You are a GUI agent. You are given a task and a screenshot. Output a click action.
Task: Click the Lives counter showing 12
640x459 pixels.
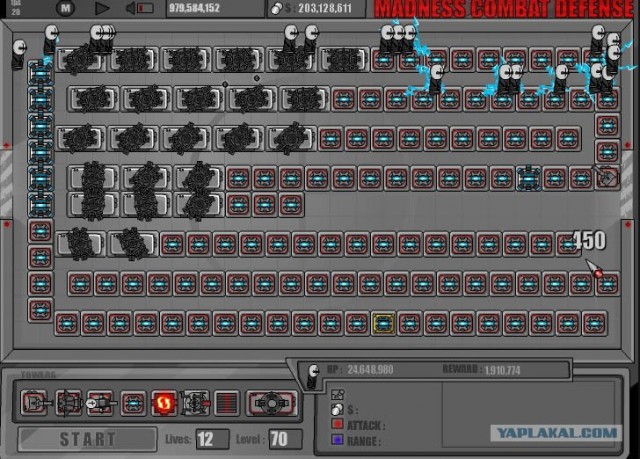point(211,439)
